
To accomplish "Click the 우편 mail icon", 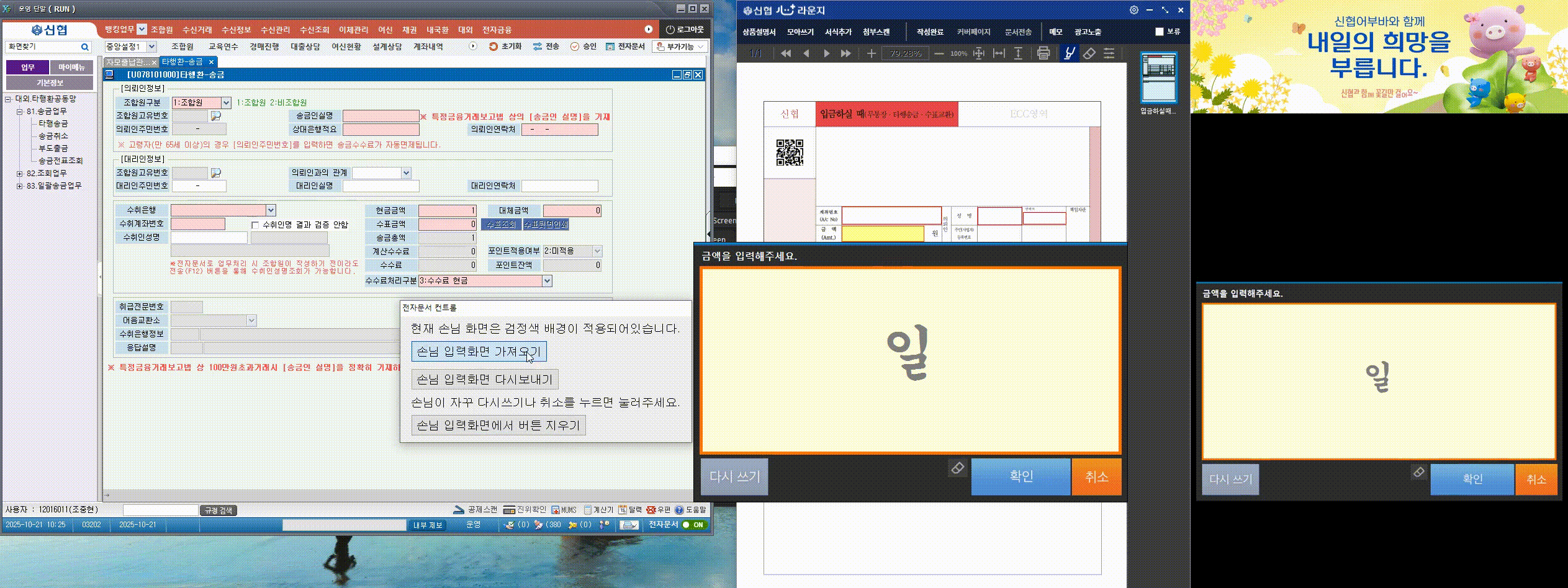I will pos(660,509).
